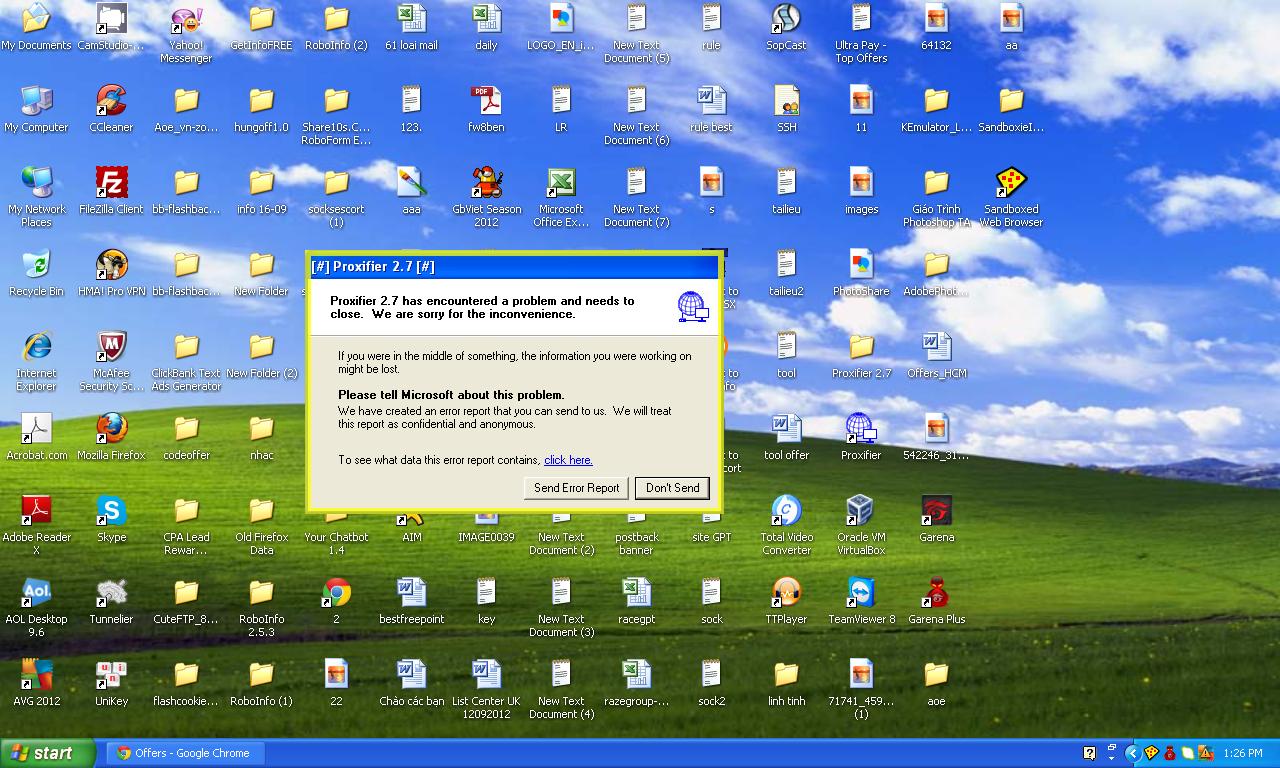Select the Tunnelier shortcut
The width and height of the screenshot is (1280, 768).
coord(111,601)
